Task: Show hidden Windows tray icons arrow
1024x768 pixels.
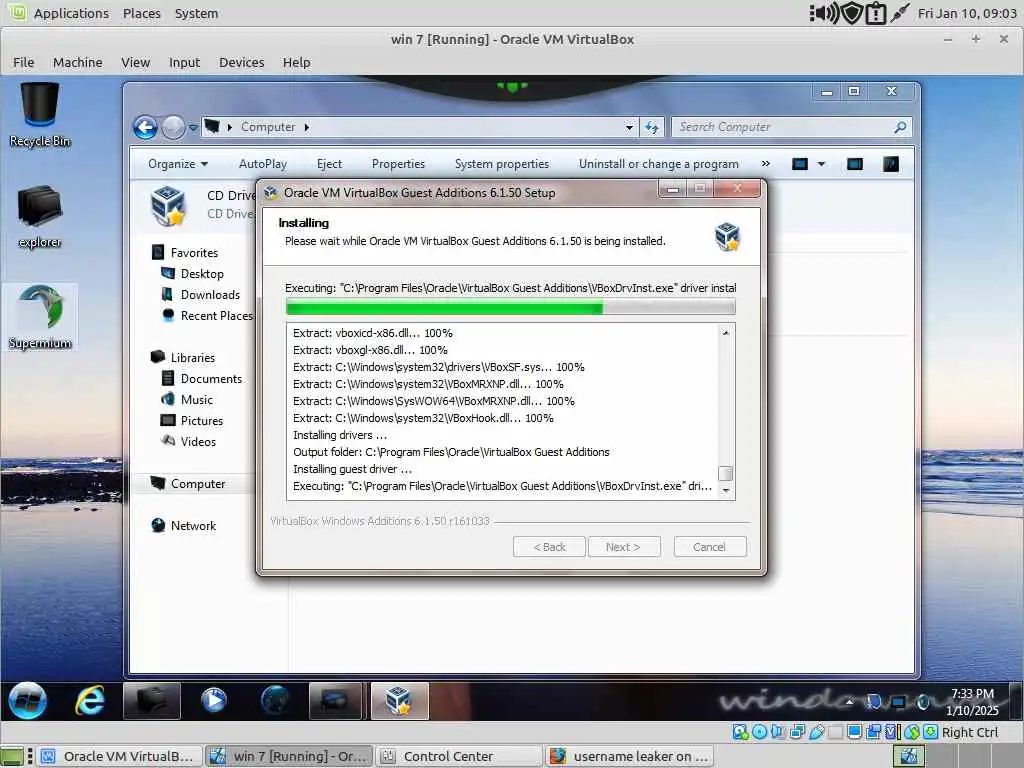Action: click(x=849, y=702)
